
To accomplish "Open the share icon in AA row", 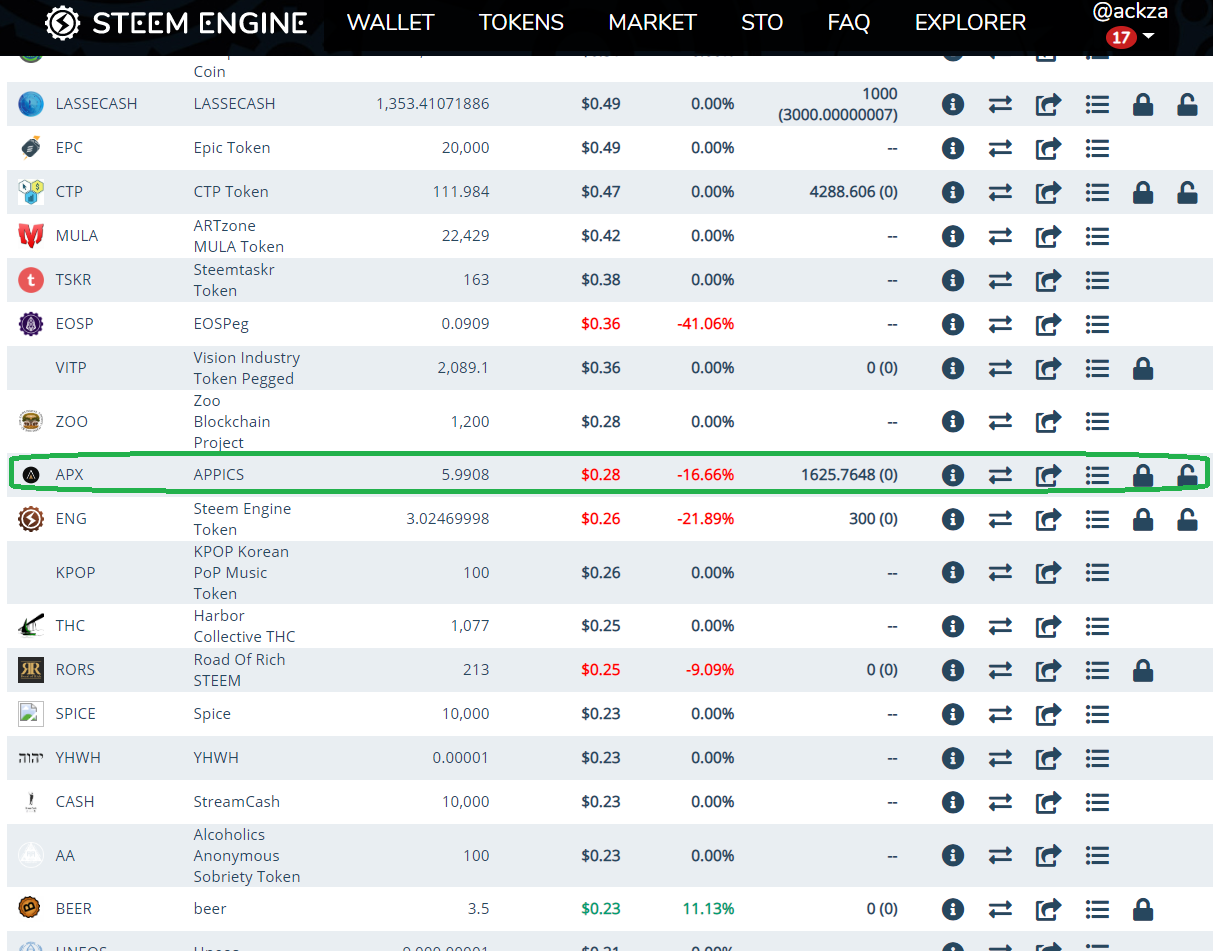I will coord(1048,855).
